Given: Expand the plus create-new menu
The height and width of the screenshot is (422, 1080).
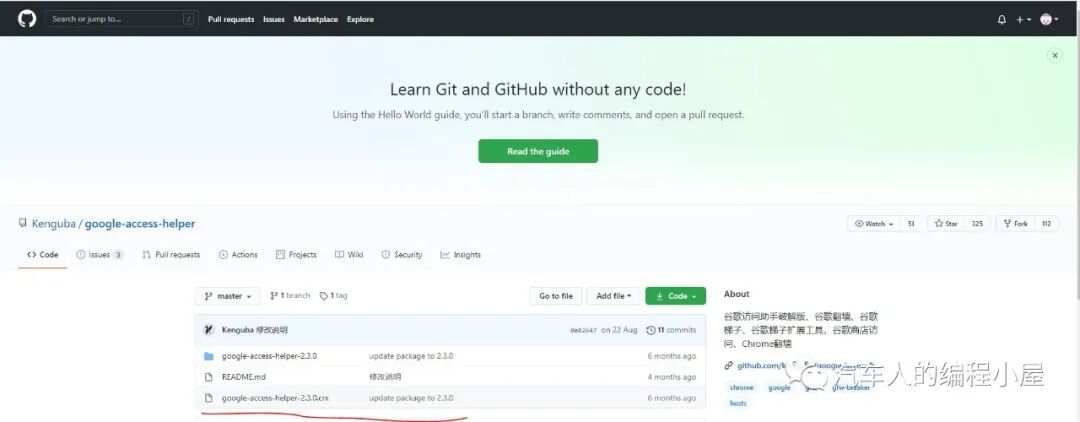Looking at the screenshot, I should [x=1024, y=20].
